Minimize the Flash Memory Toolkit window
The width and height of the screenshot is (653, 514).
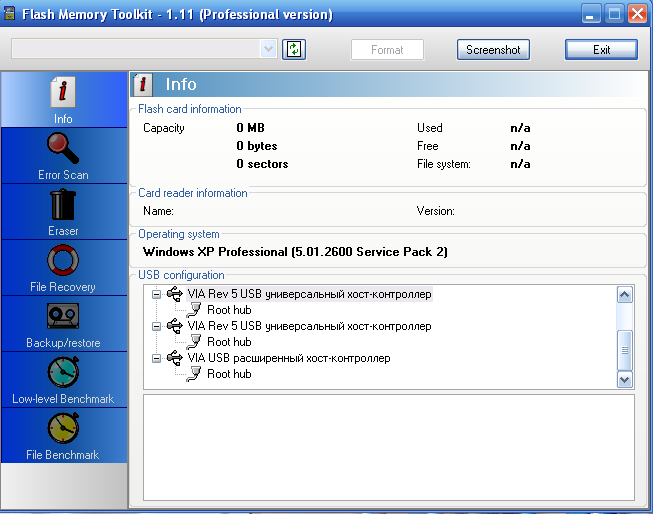pos(590,14)
